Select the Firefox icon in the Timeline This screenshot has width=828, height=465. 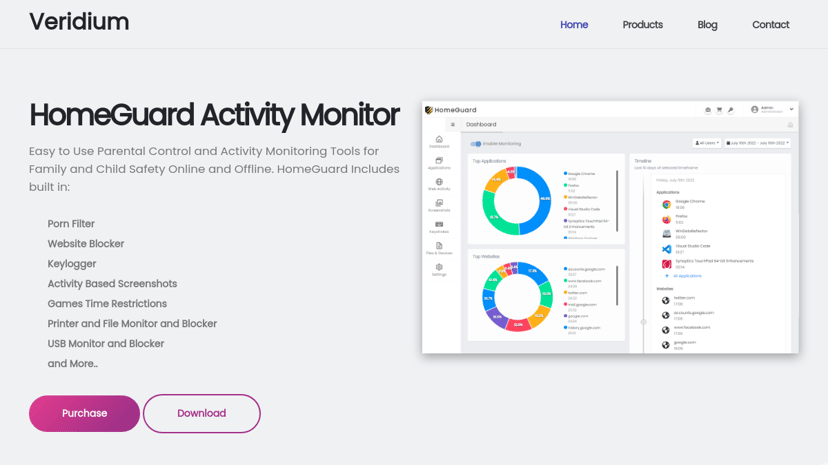666,219
